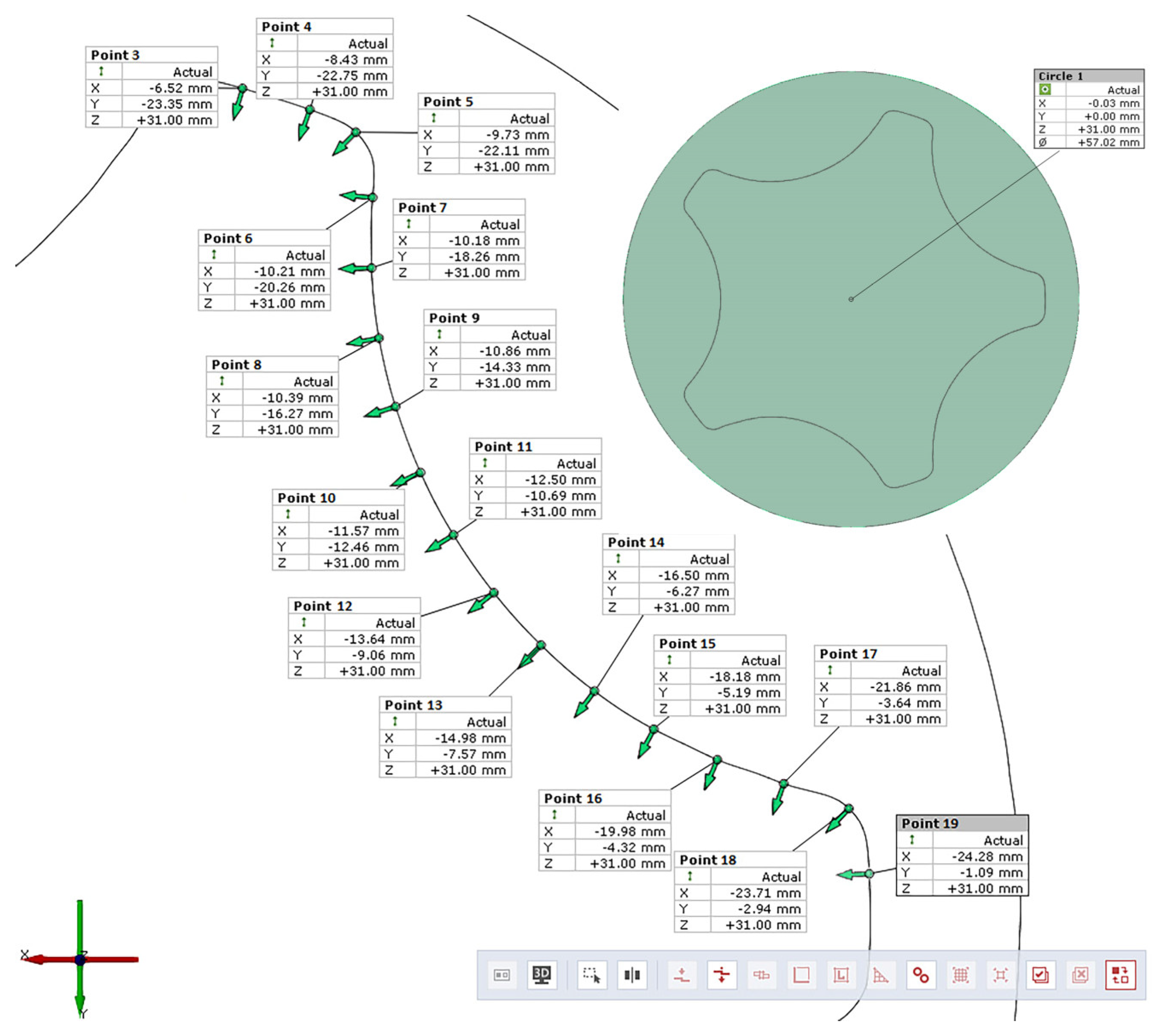Click the fit-to-view toolbar icon
Image resolution: width=1158 pixels, height=1036 pixels.
click(x=1000, y=975)
